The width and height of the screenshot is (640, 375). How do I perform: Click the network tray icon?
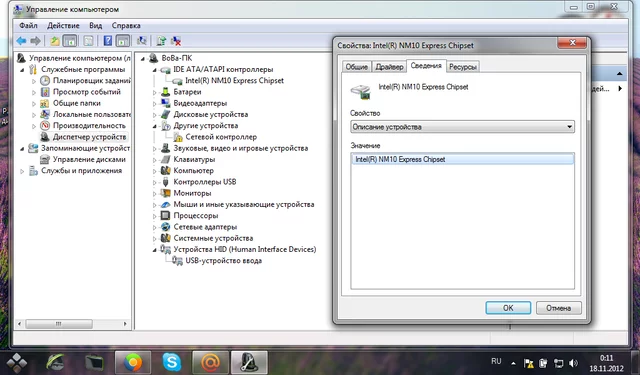[558, 363]
